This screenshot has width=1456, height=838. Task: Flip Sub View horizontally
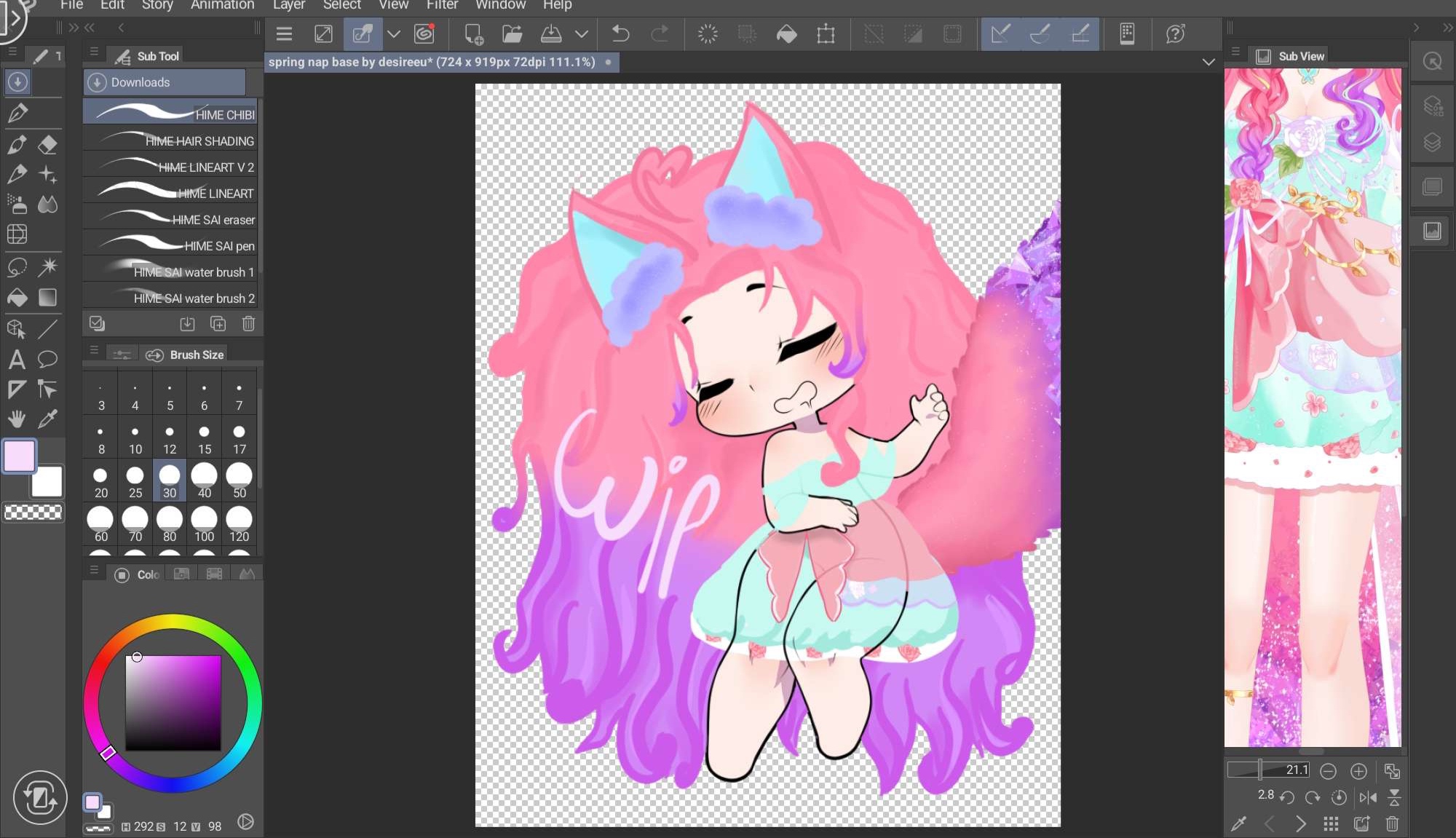click(x=1367, y=797)
